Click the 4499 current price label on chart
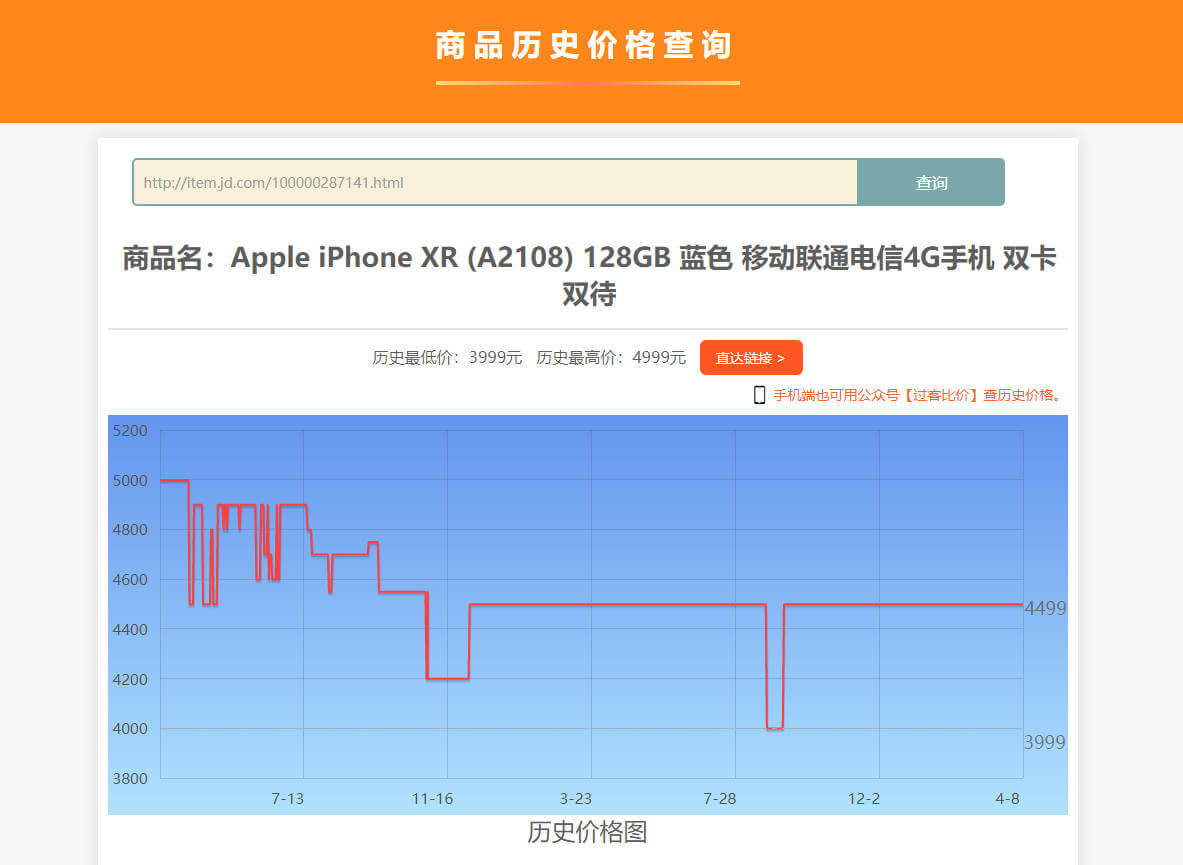Viewport: 1183px width, 865px height. [x=1045, y=608]
